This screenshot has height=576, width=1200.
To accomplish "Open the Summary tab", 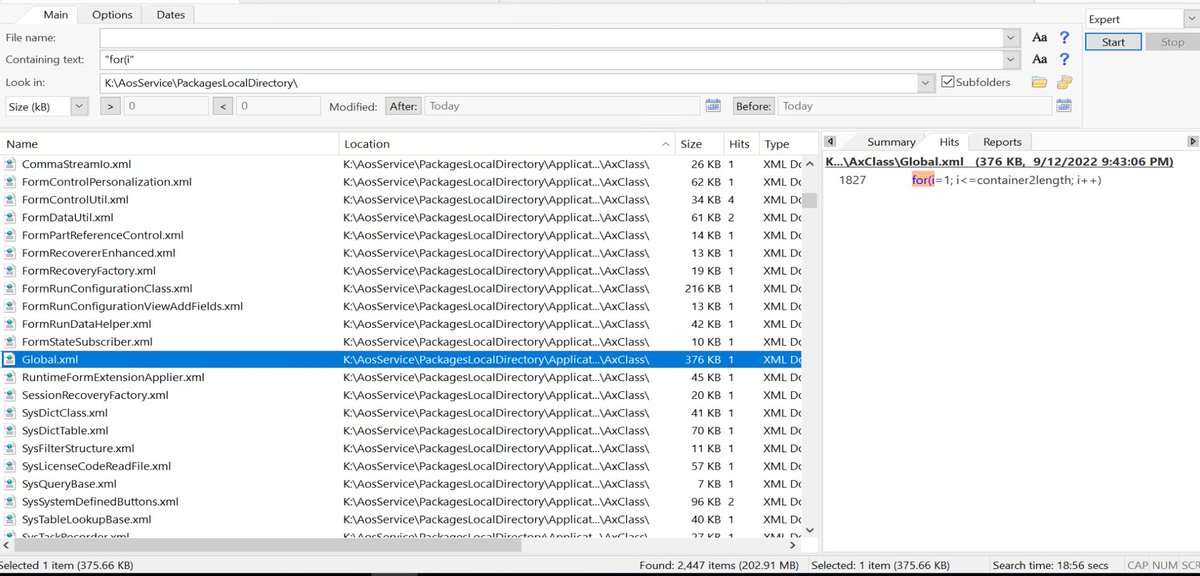I will [891, 142].
